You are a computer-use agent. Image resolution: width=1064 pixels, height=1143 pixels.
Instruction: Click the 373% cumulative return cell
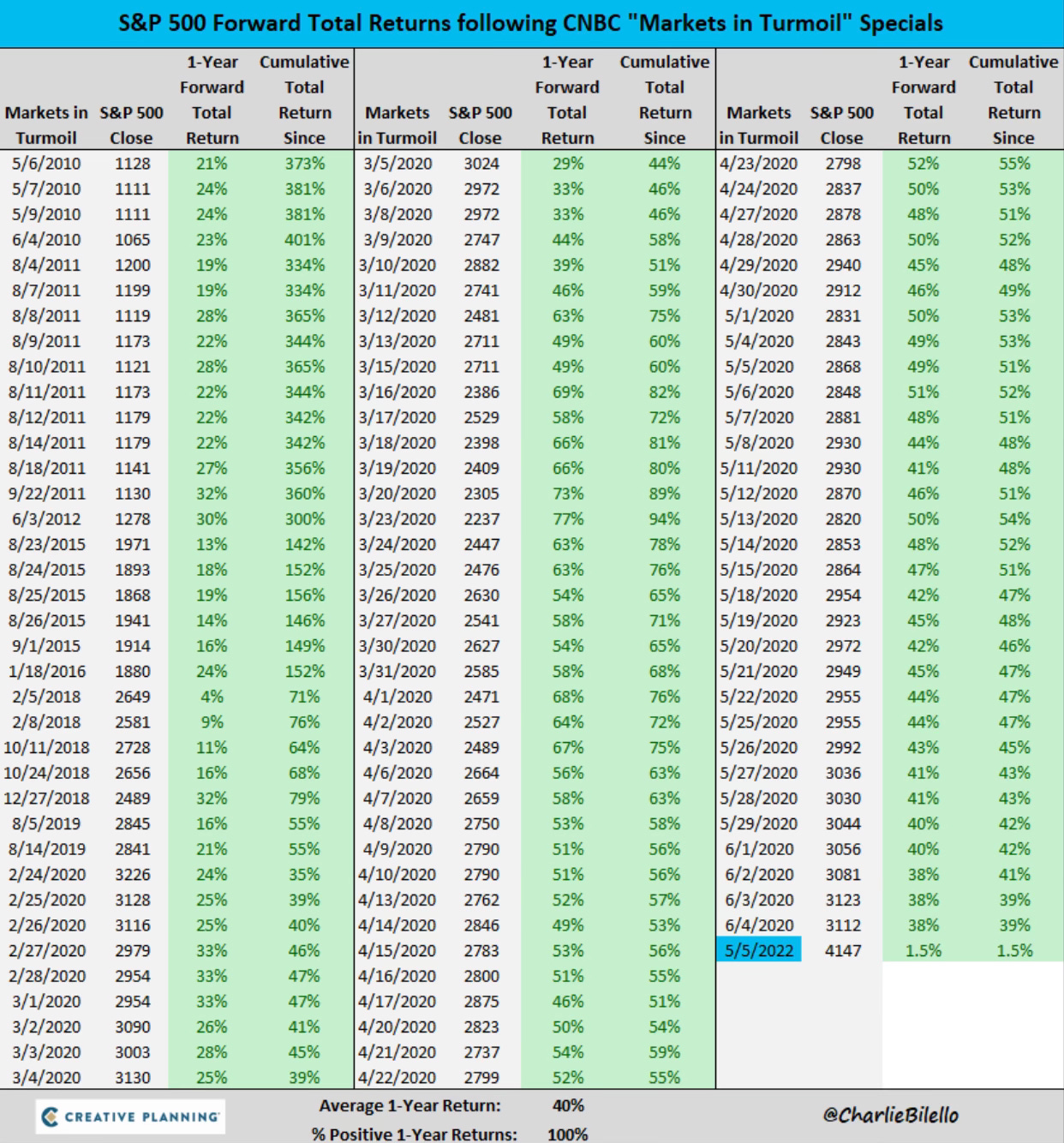click(305, 163)
